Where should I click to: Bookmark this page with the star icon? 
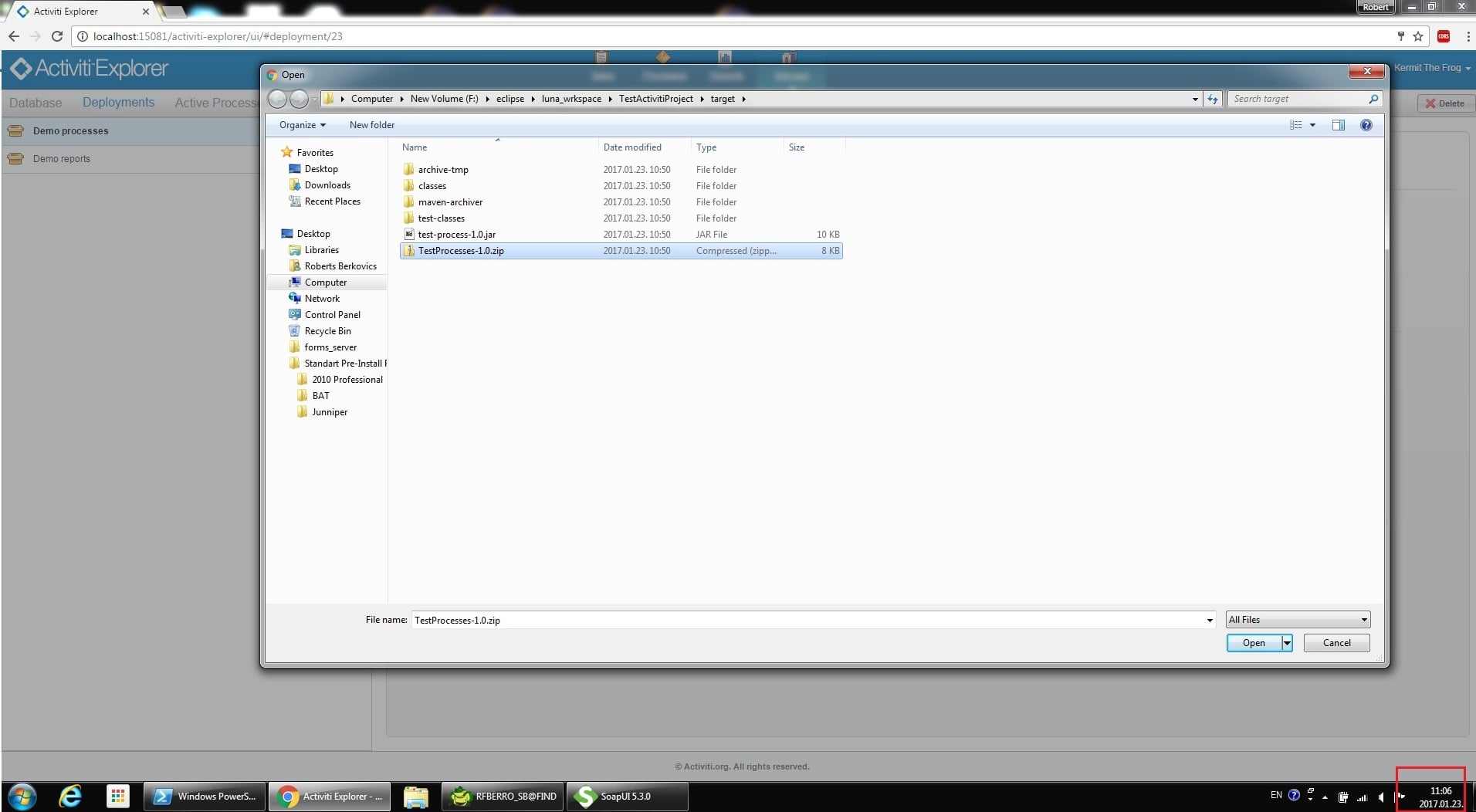click(x=1418, y=36)
